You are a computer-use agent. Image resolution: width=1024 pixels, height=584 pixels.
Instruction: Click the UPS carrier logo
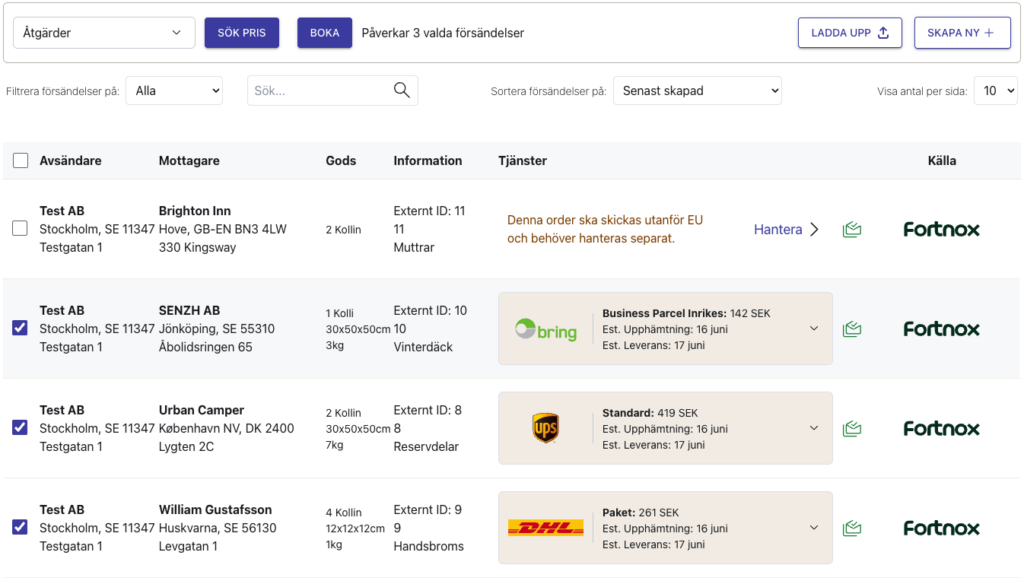545,428
